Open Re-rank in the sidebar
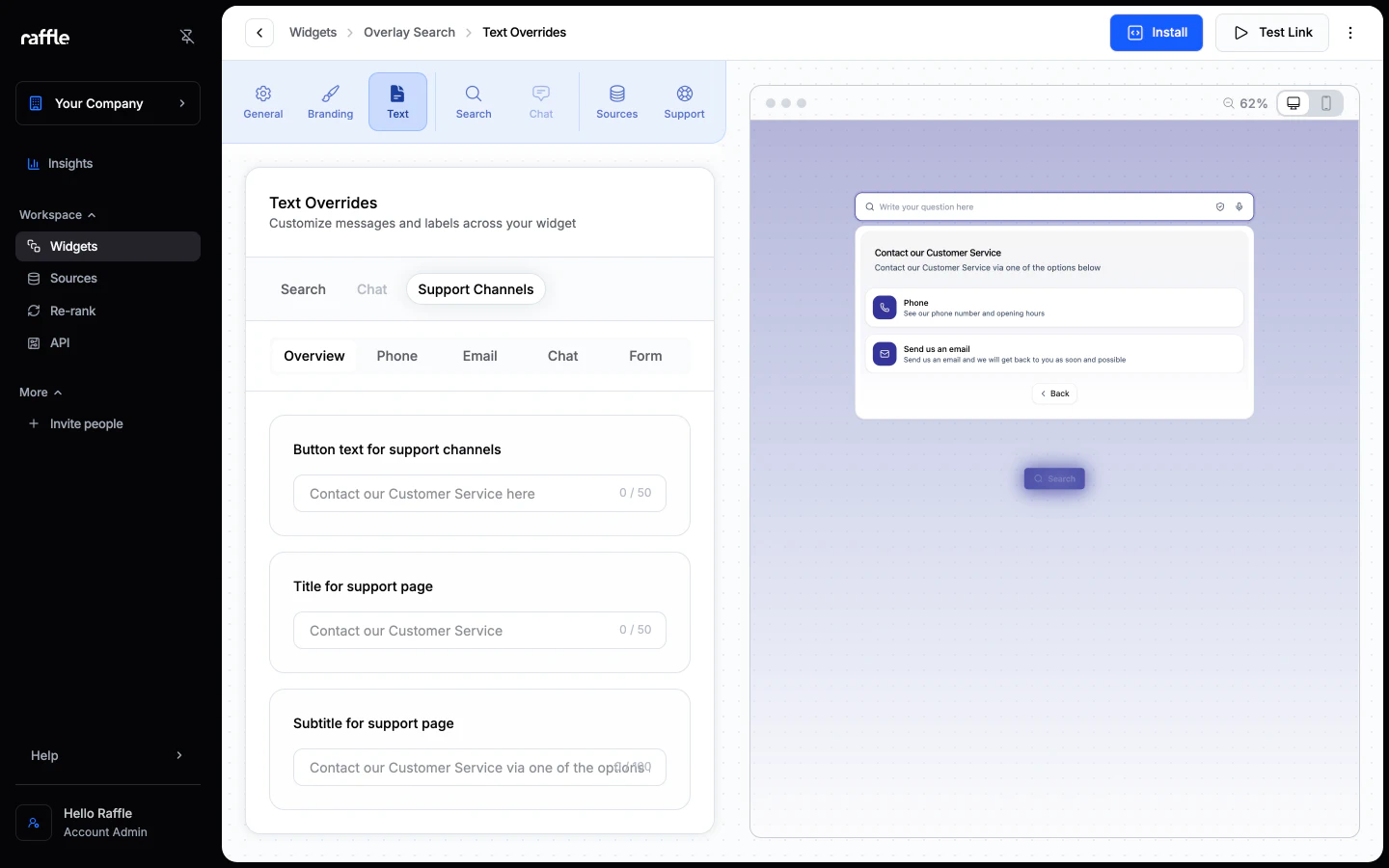 coord(108,311)
